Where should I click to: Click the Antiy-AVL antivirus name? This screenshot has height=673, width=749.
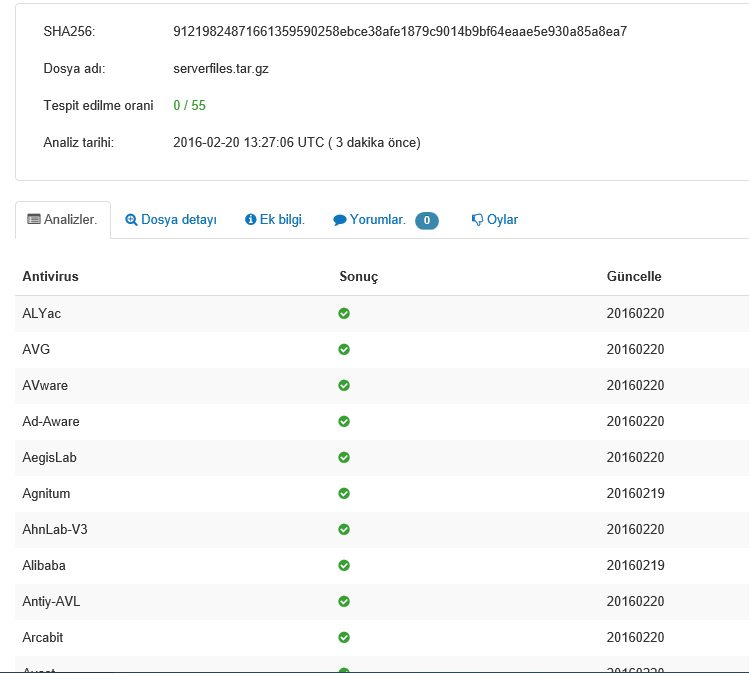[x=51, y=601]
